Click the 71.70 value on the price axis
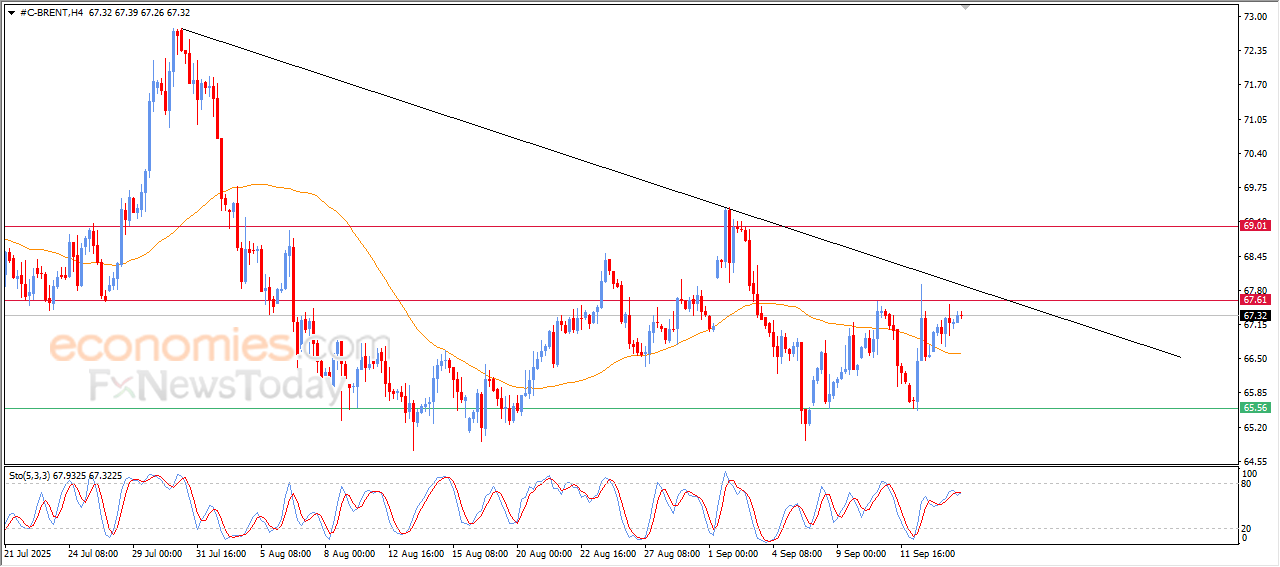Viewport: 1280px width, 567px height. pyautogui.click(x=1257, y=85)
